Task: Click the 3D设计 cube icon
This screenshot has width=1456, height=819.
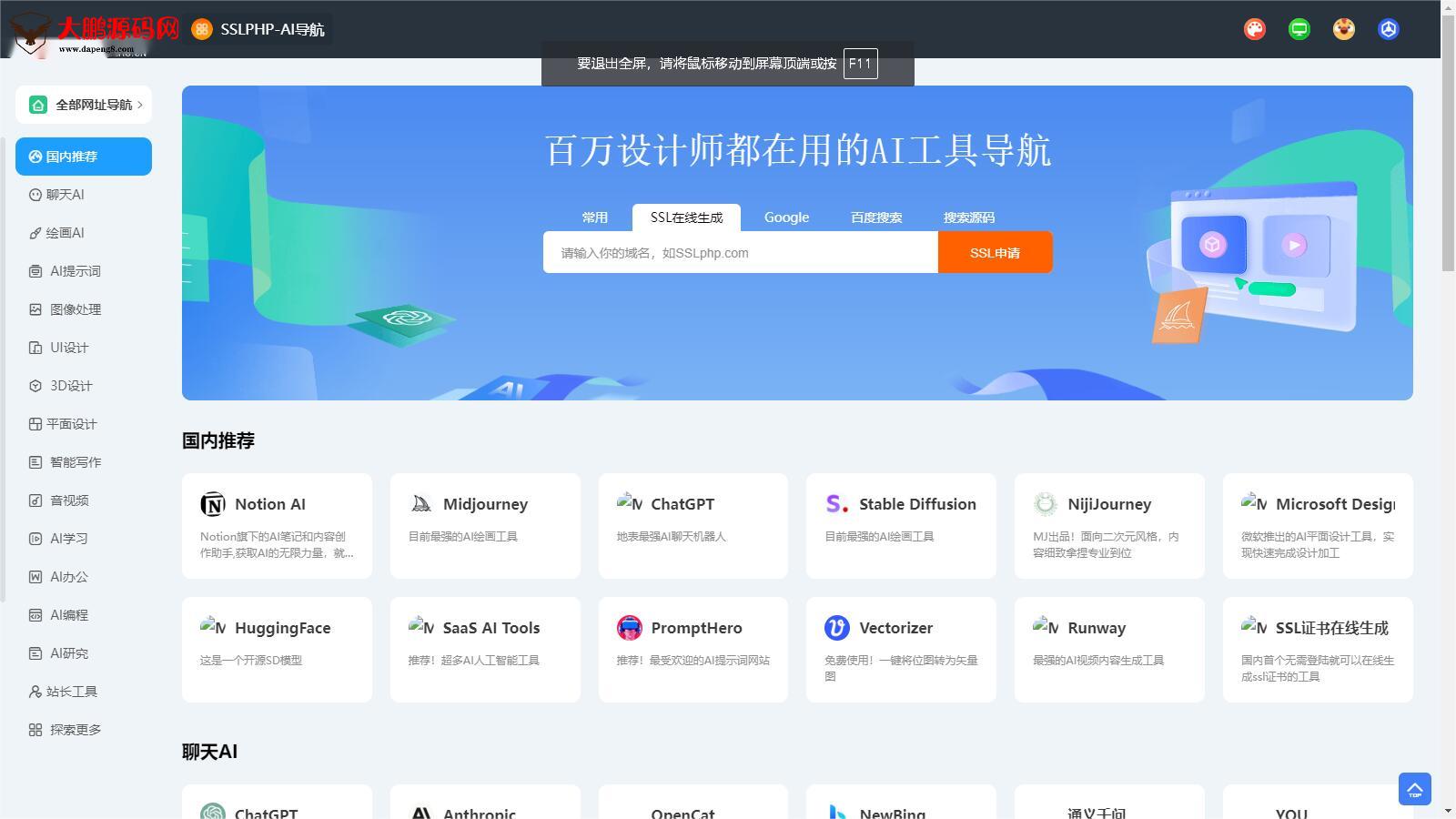Action: 35,386
